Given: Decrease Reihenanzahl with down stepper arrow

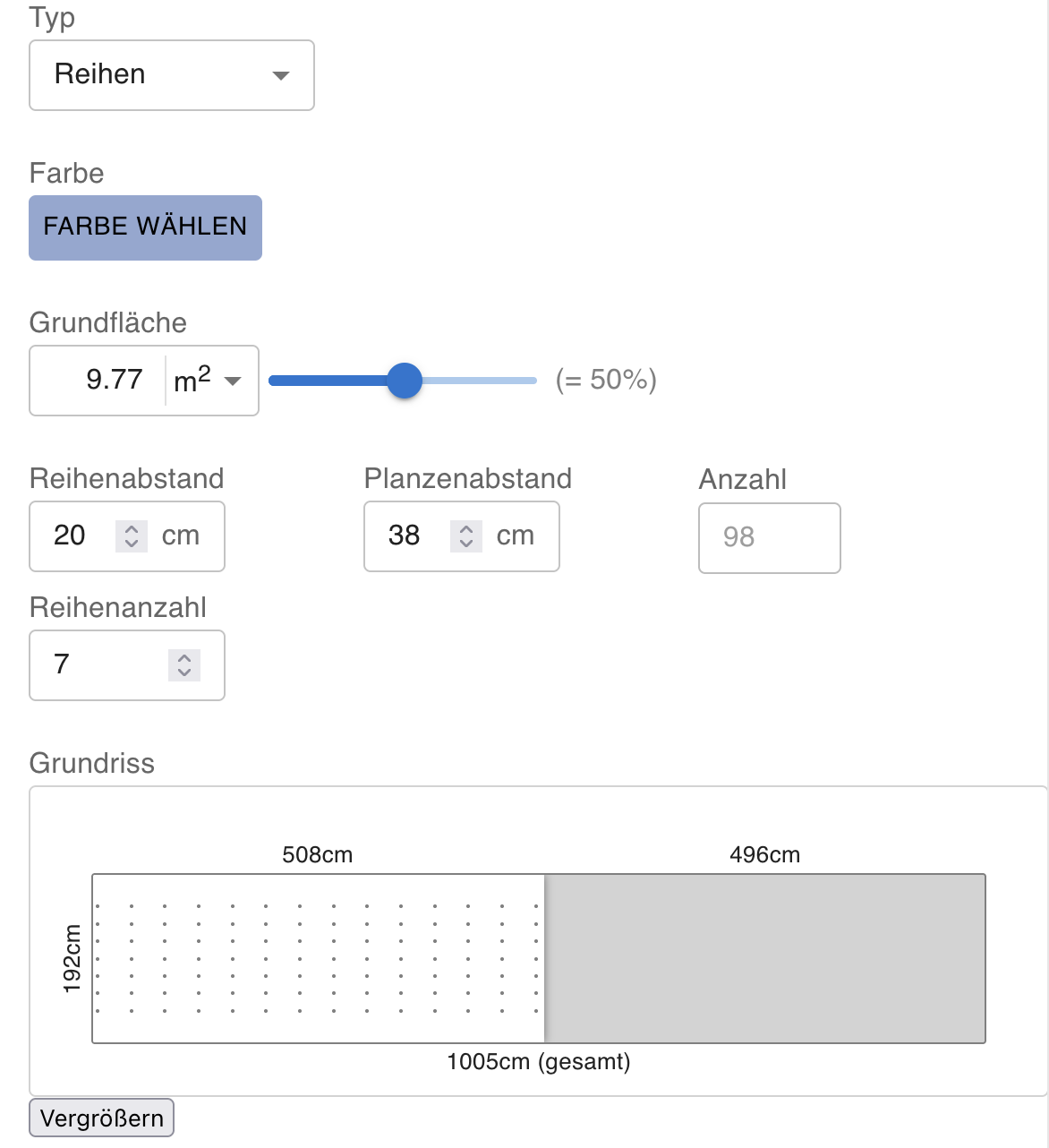Looking at the screenshot, I should coord(184,673).
